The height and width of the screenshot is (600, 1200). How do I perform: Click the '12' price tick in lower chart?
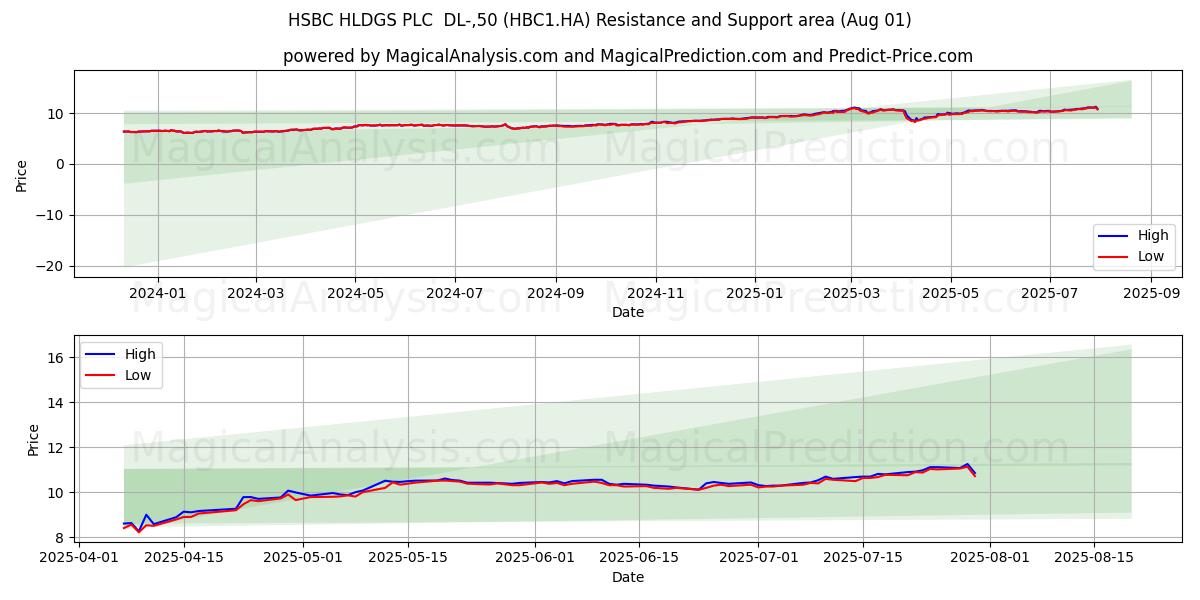57,448
